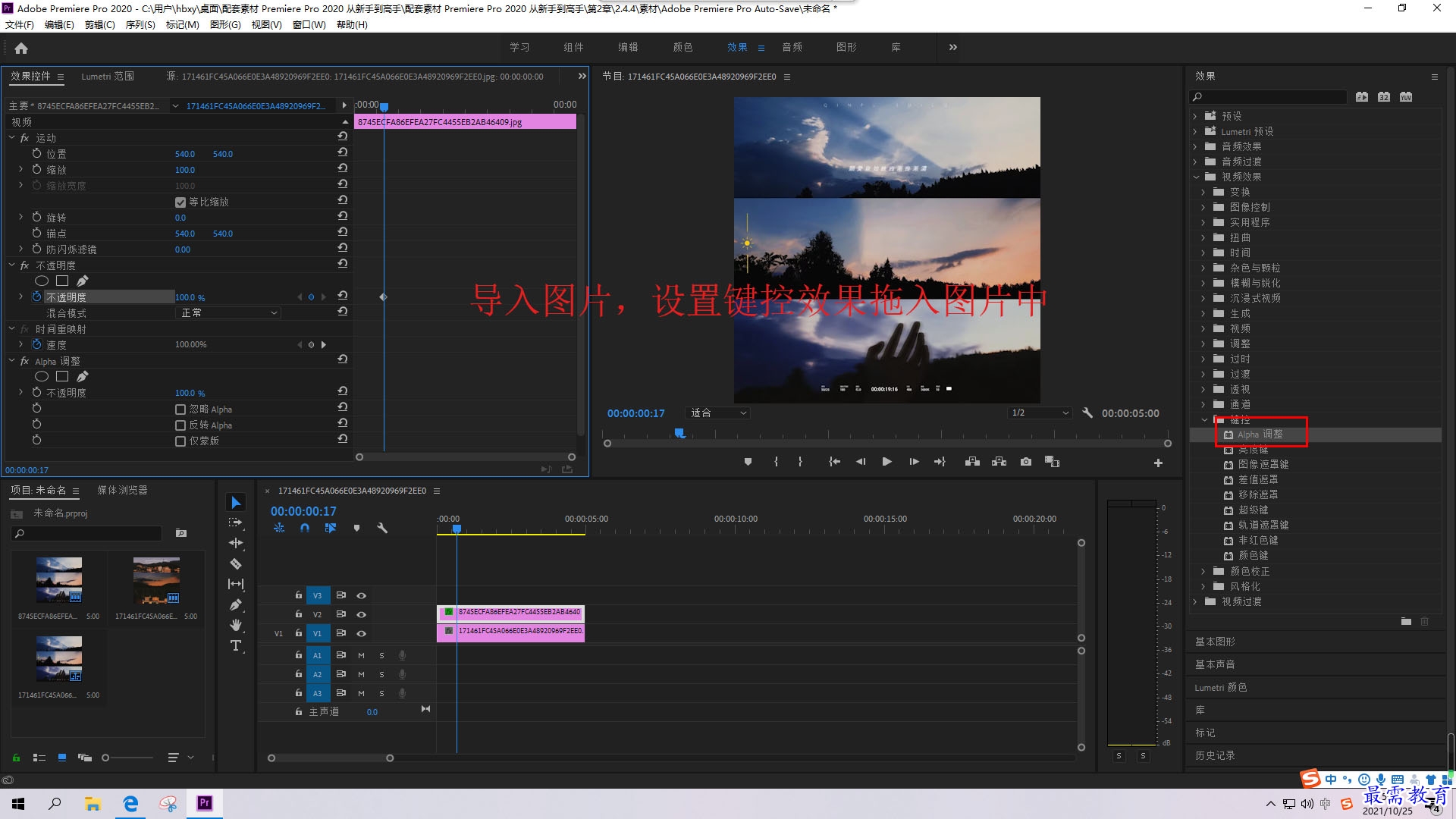Toggle V3 track visibility eye
Viewport: 1456px width, 819px height.
[362, 596]
